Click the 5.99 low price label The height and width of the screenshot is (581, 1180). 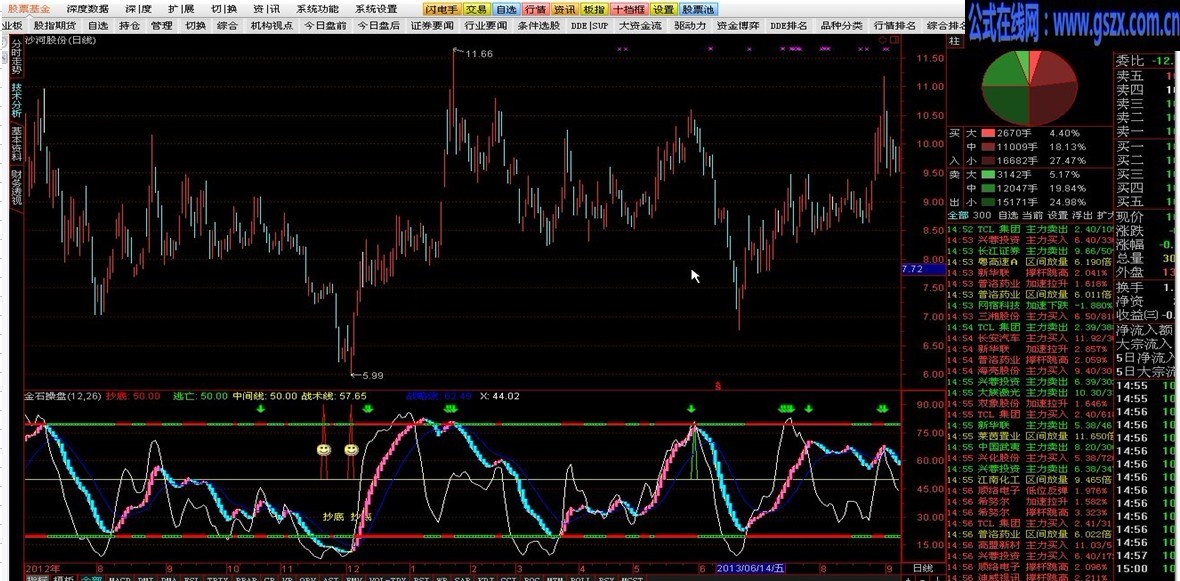tap(373, 375)
